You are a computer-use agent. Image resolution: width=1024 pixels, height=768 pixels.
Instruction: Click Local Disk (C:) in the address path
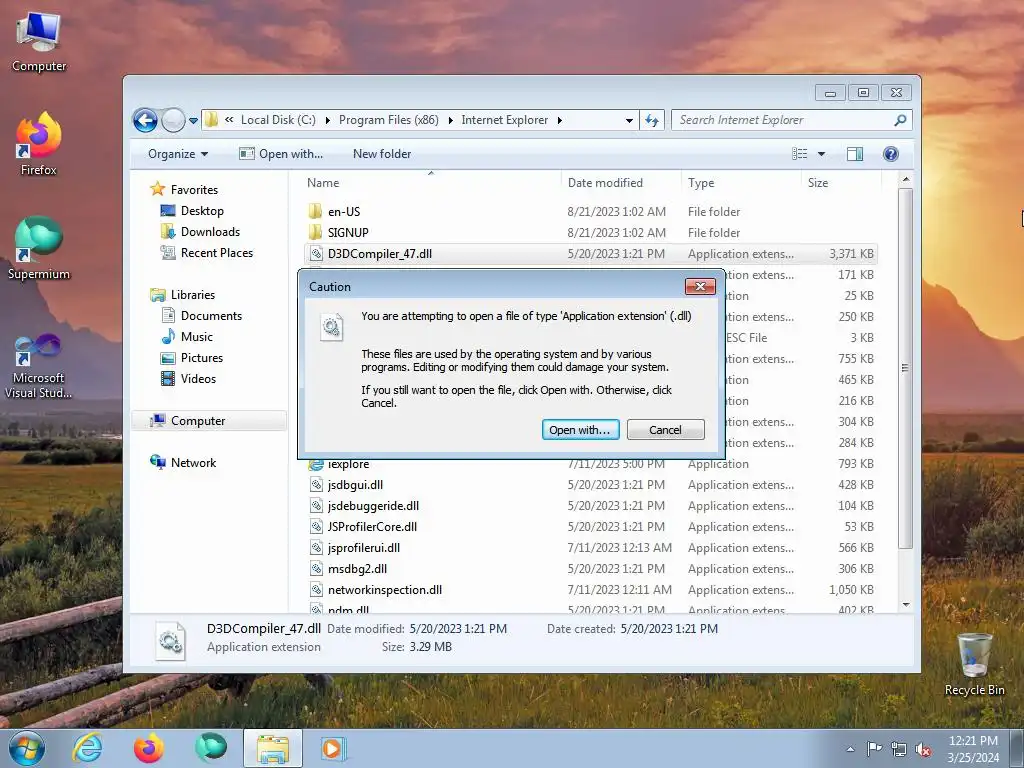[278, 120]
